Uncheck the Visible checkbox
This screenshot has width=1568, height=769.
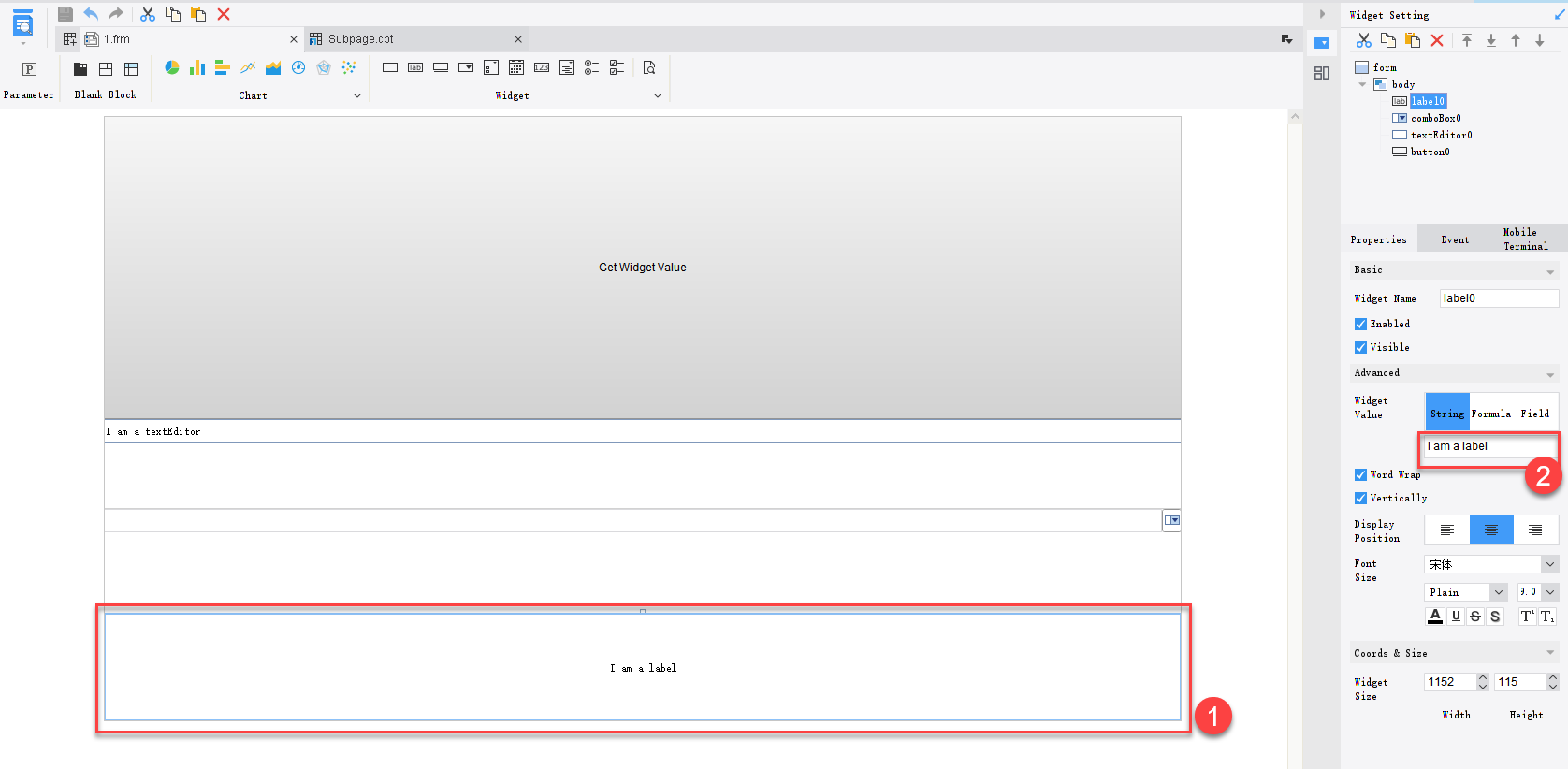coord(1360,347)
